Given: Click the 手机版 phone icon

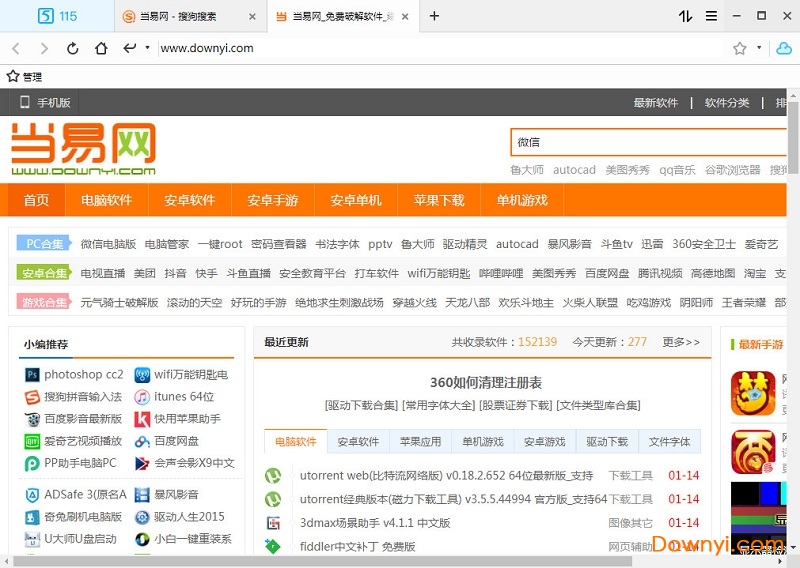Looking at the screenshot, I should coord(25,102).
